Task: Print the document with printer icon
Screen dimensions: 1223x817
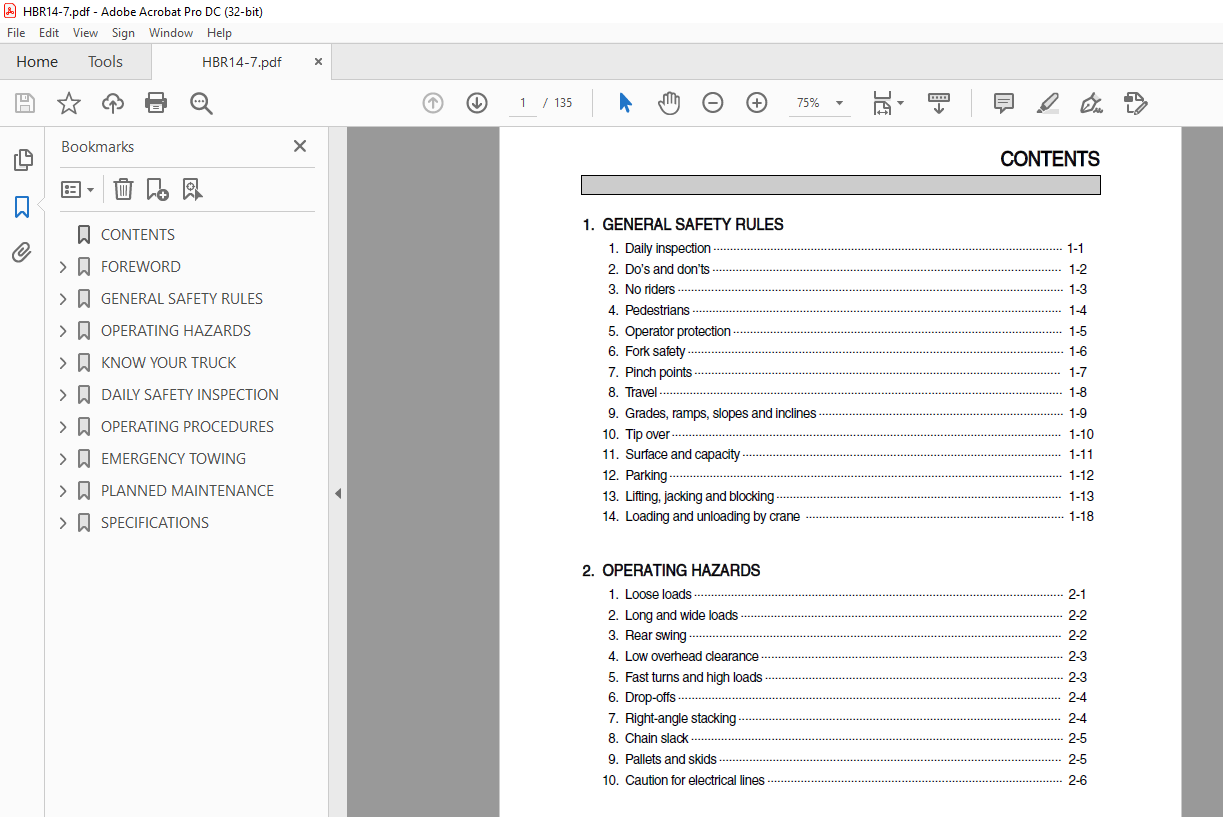Action: tap(156, 103)
